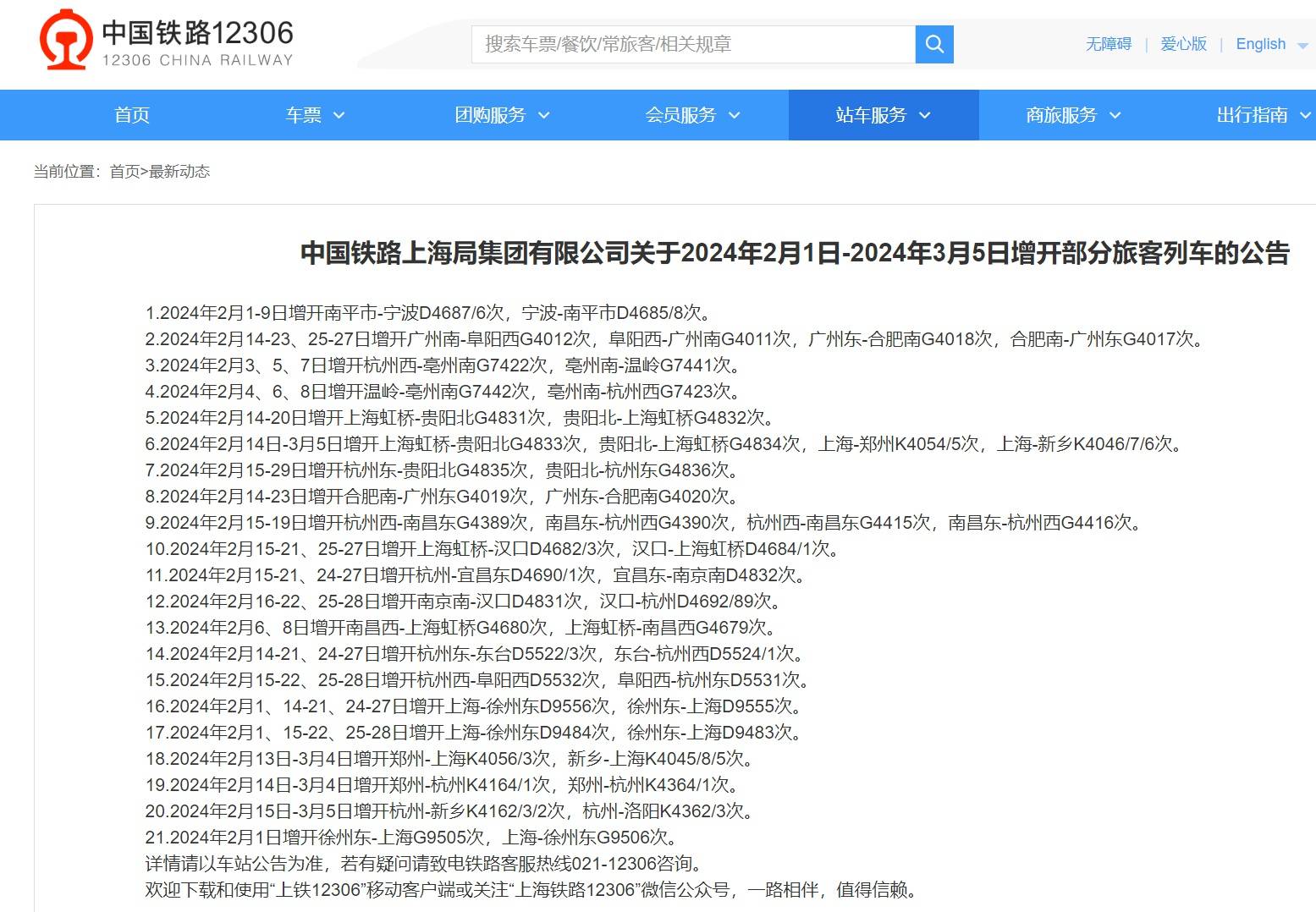Switch to 爱心版 senior-friendly version
This screenshot has height=912, width=1316.
point(1183,44)
